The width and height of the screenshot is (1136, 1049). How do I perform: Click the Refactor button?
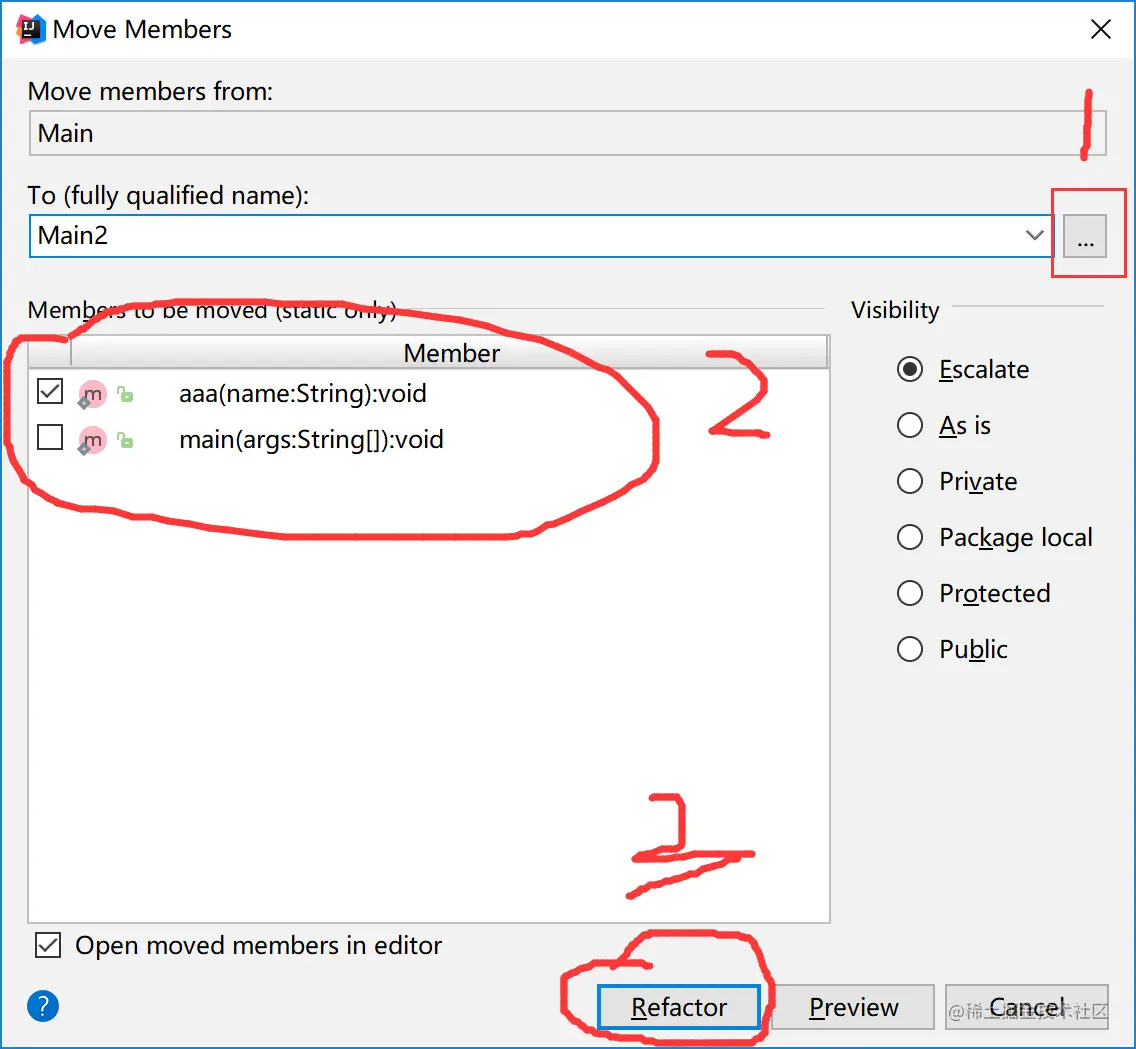click(679, 1006)
